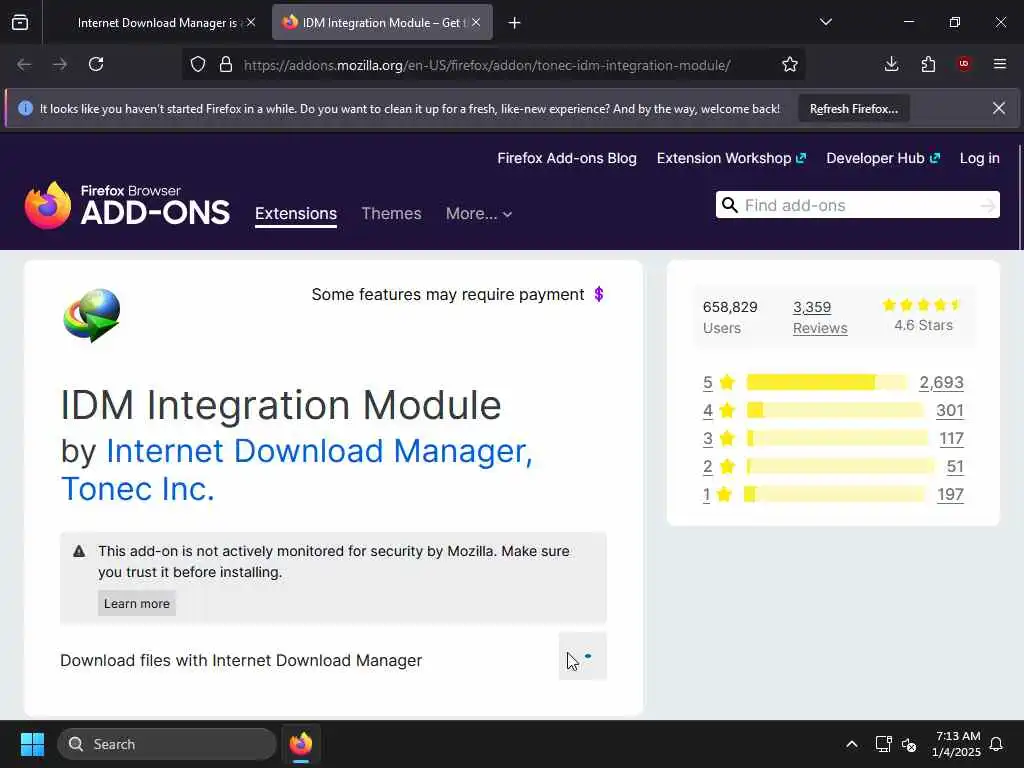Open the Firefox View tab list icon

point(20,22)
